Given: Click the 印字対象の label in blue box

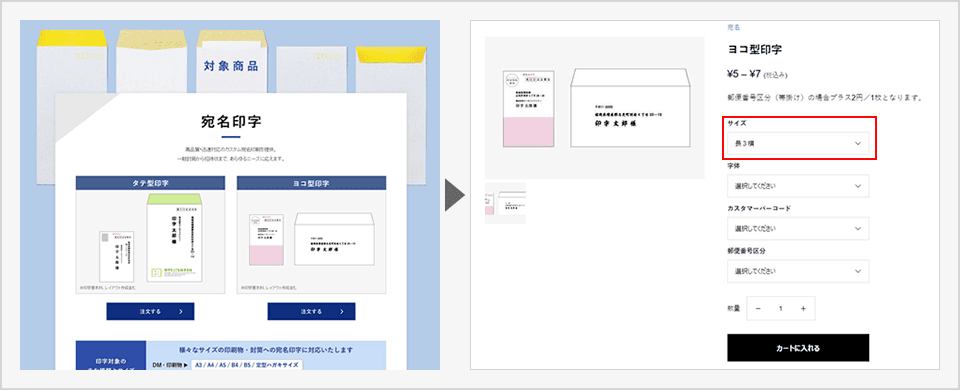Looking at the screenshot, I should coord(110,361).
